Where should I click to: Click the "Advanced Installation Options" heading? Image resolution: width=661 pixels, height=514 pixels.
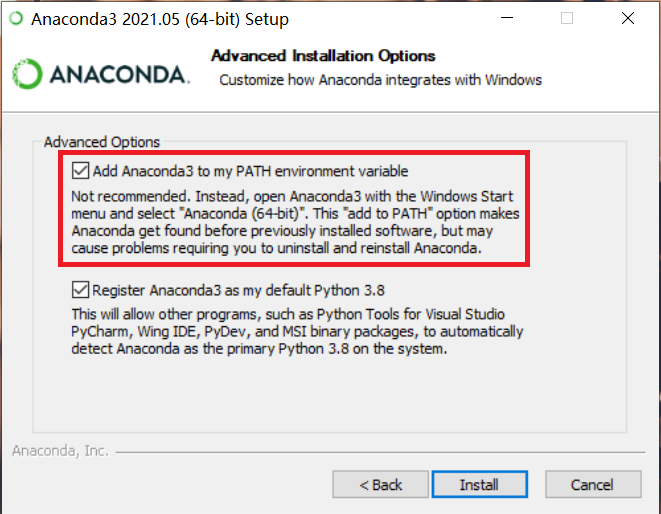pos(323,56)
